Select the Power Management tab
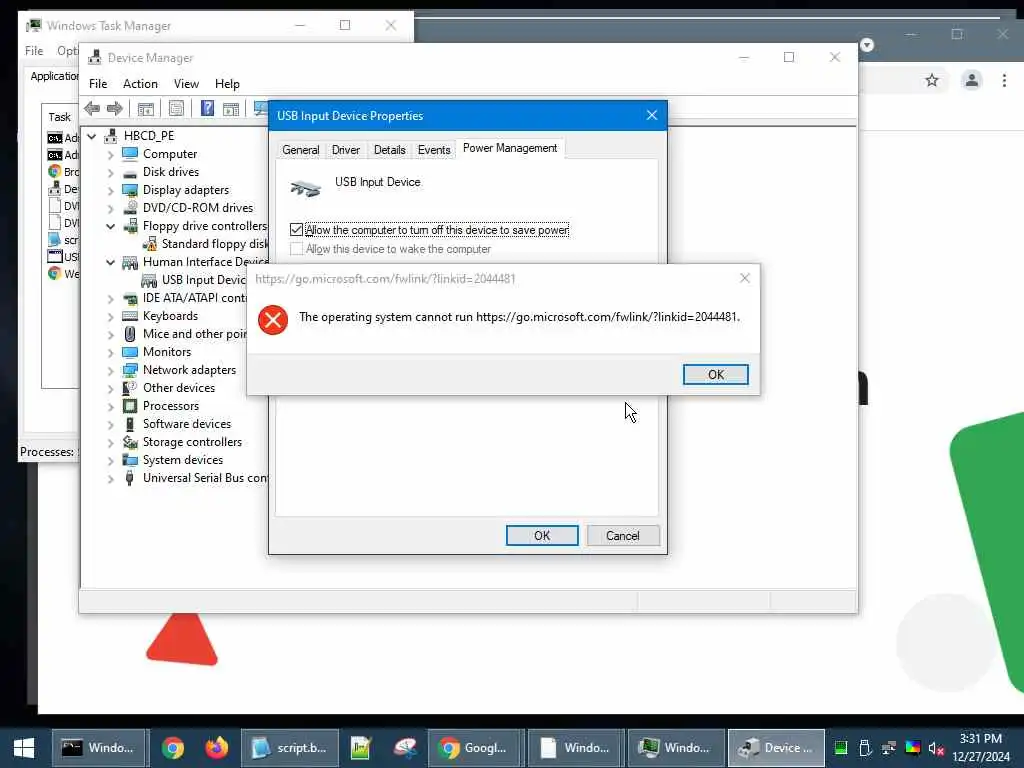1024x768 pixels. click(x=510, y=148)
